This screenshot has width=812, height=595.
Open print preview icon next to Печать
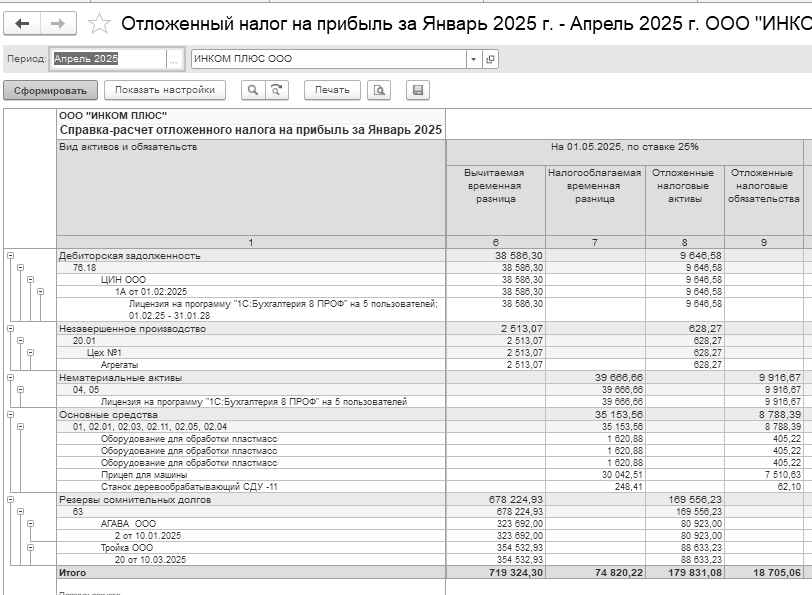[x=379, y=90]
